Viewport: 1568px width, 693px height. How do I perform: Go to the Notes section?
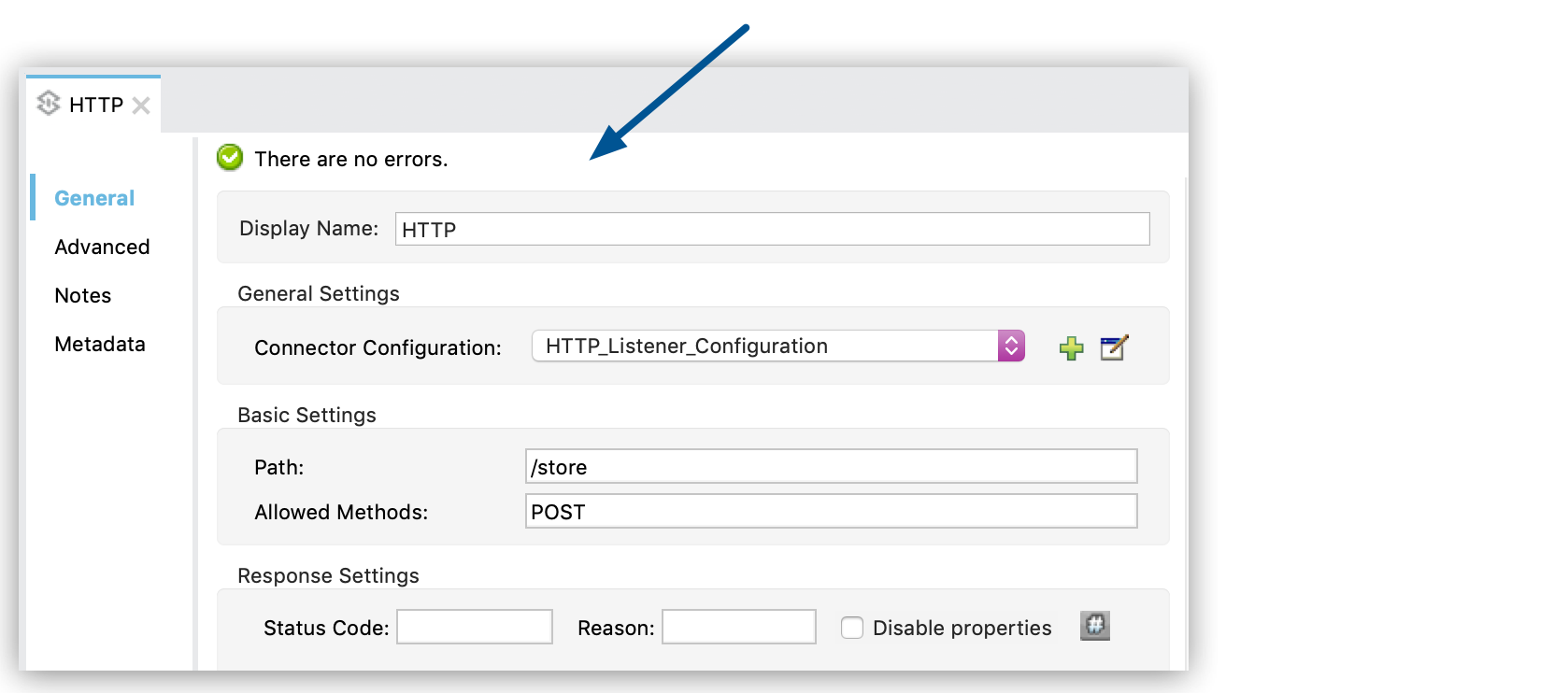83,295
